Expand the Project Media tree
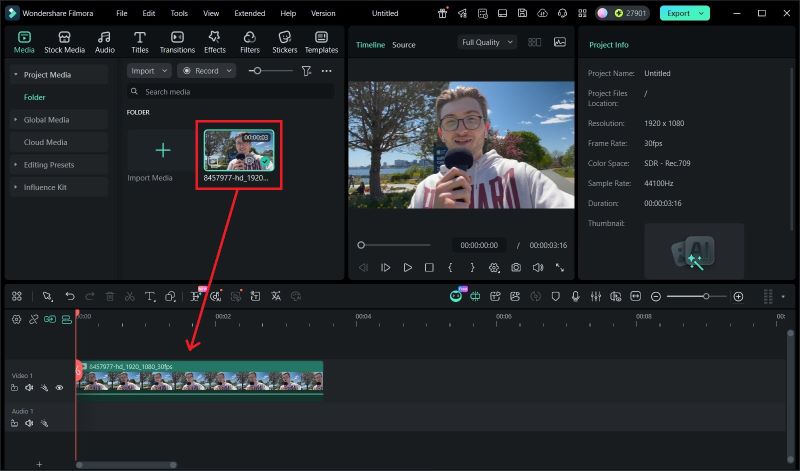Image resolution: width=800 pixels, height=471 pixels. pos(16,75)
